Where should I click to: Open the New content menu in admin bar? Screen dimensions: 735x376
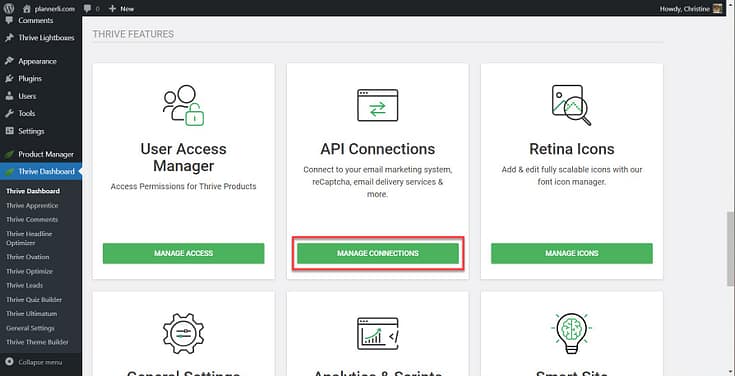(121, 8)
